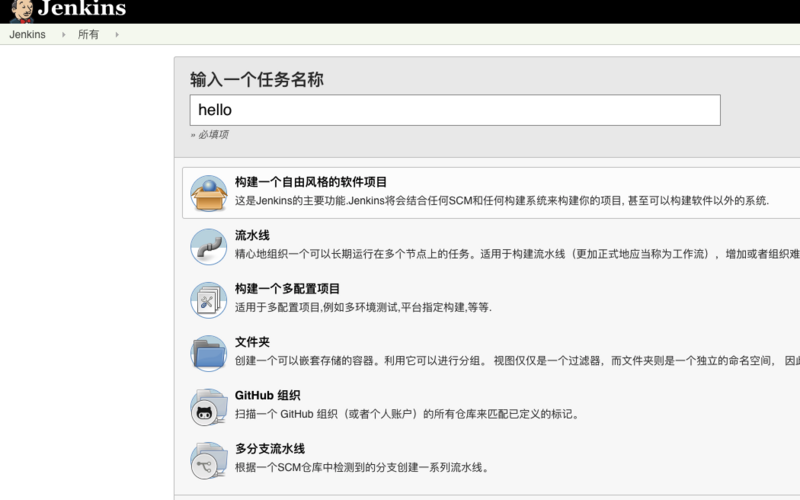The image size is (800, 500).
Task: Click the 文件夹 description text
Action: (x=517, y=361)
